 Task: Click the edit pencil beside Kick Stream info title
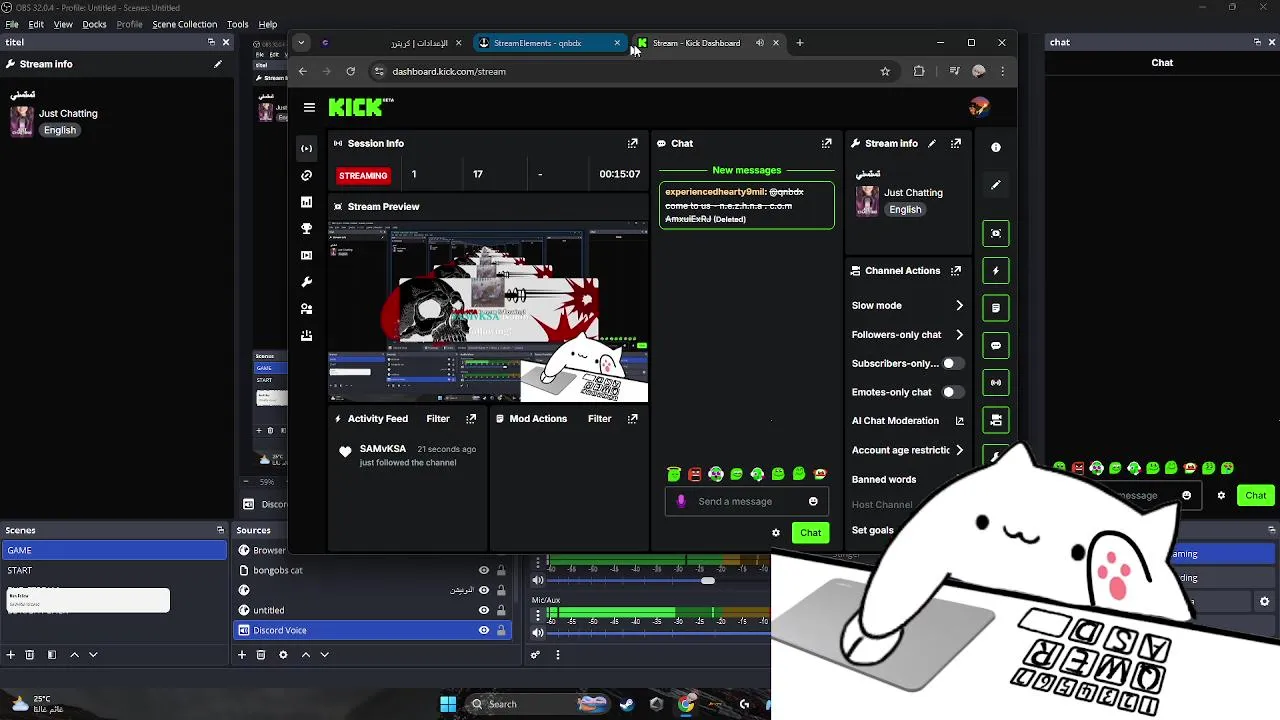932,143
